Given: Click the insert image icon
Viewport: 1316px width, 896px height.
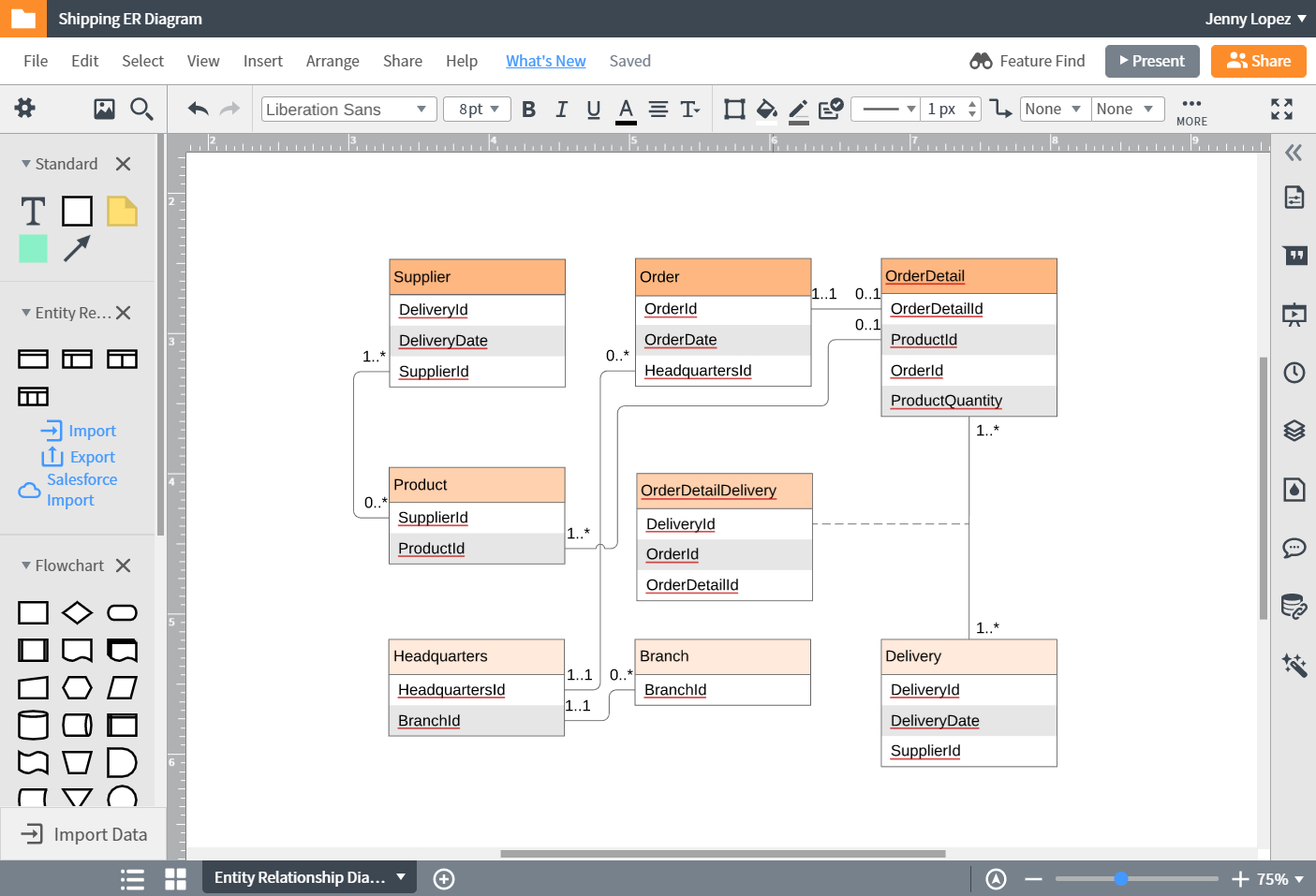Looking at the screenshot, I should (104, 110).
